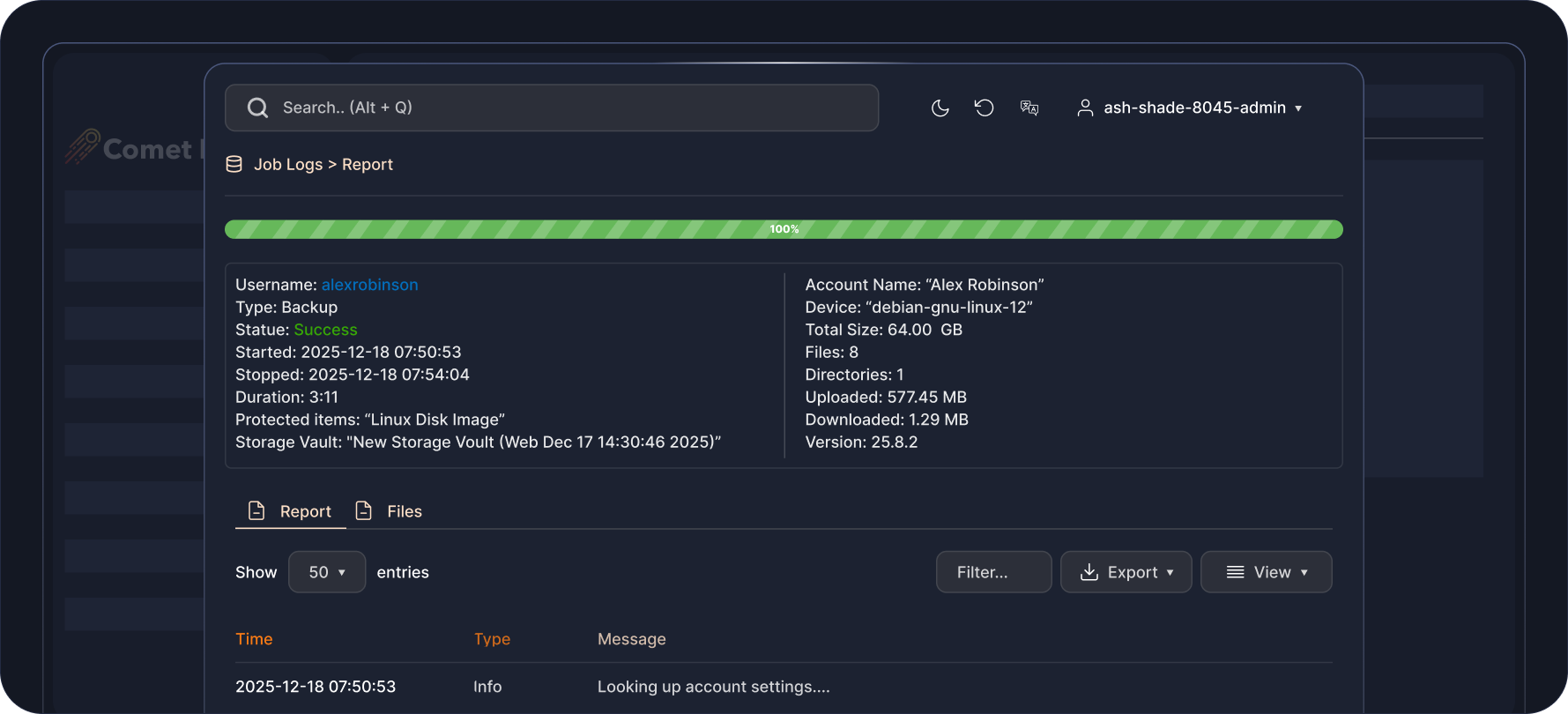1568x714 pixels.
Task: Click Account Name 'Alex Robinson' text
Action: 925,285
